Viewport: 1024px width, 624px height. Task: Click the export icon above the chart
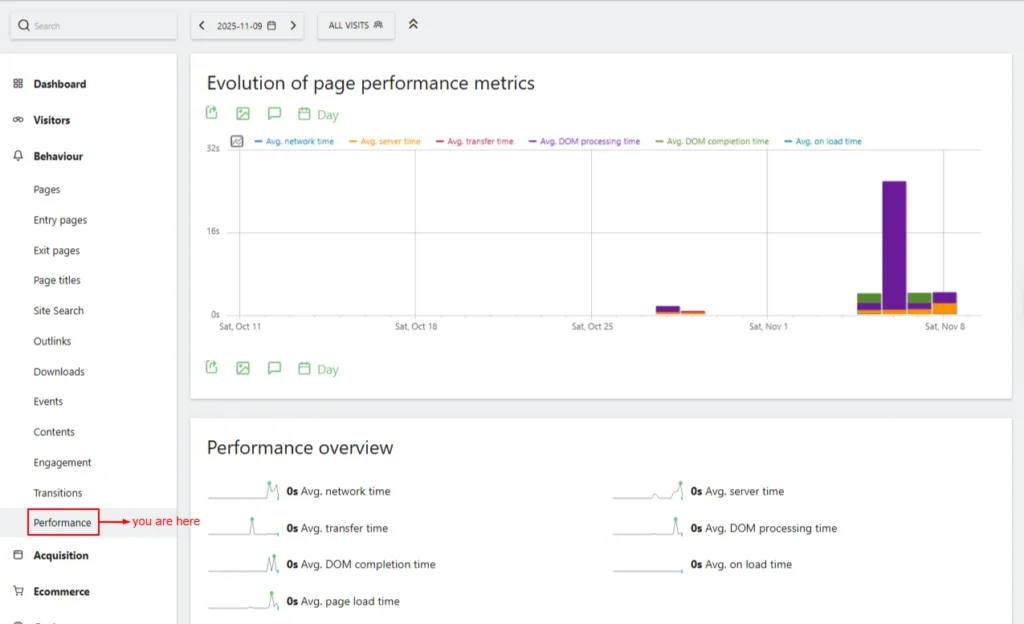coord(212,114)
